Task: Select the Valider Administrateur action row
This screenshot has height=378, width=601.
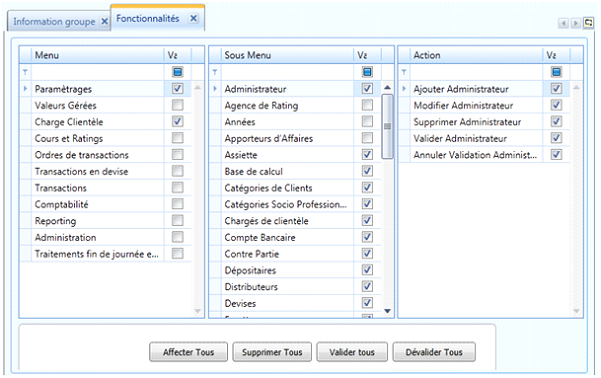Action: 484,138
